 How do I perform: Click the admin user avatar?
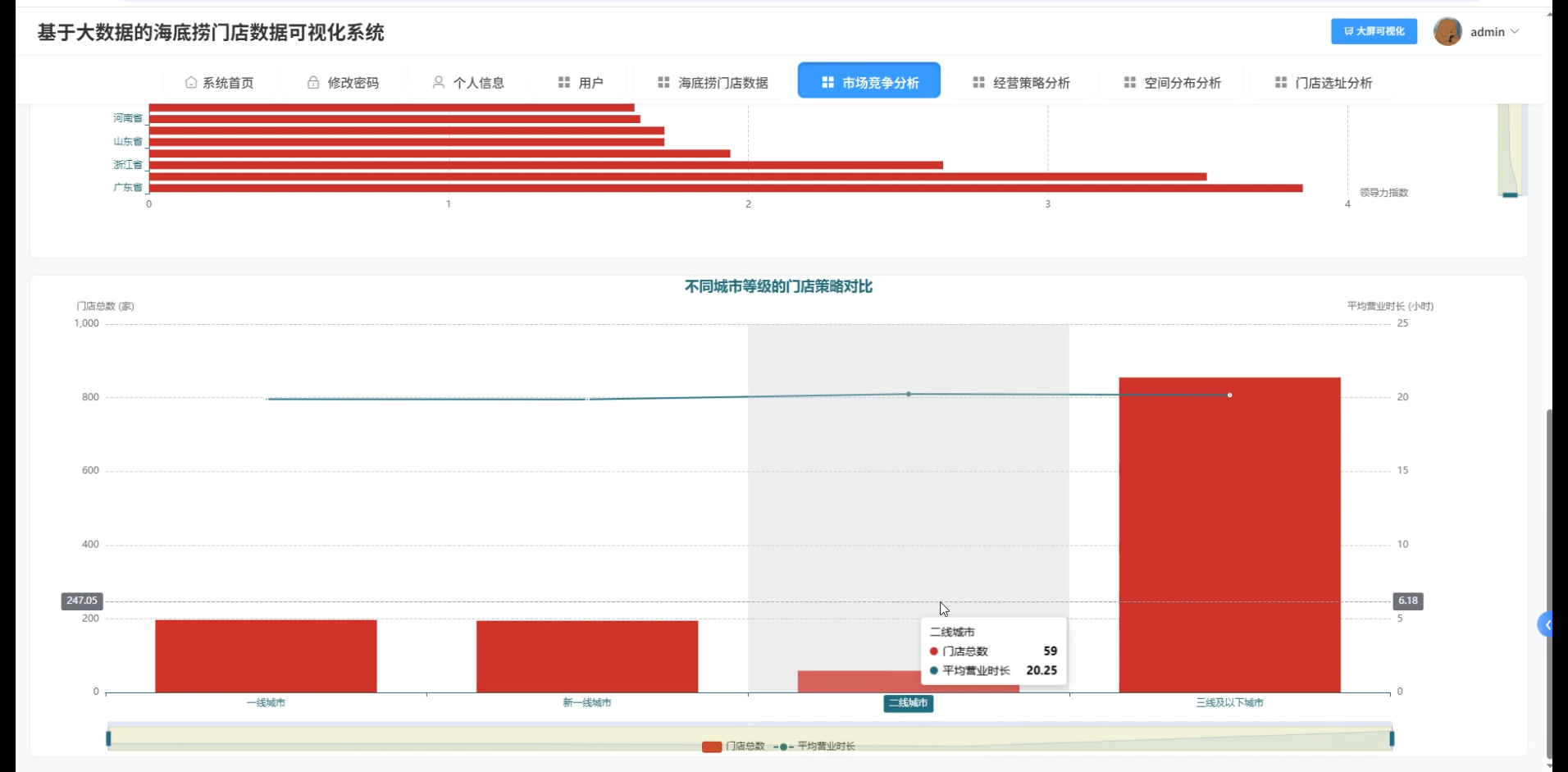click(x=1447, y=31)
